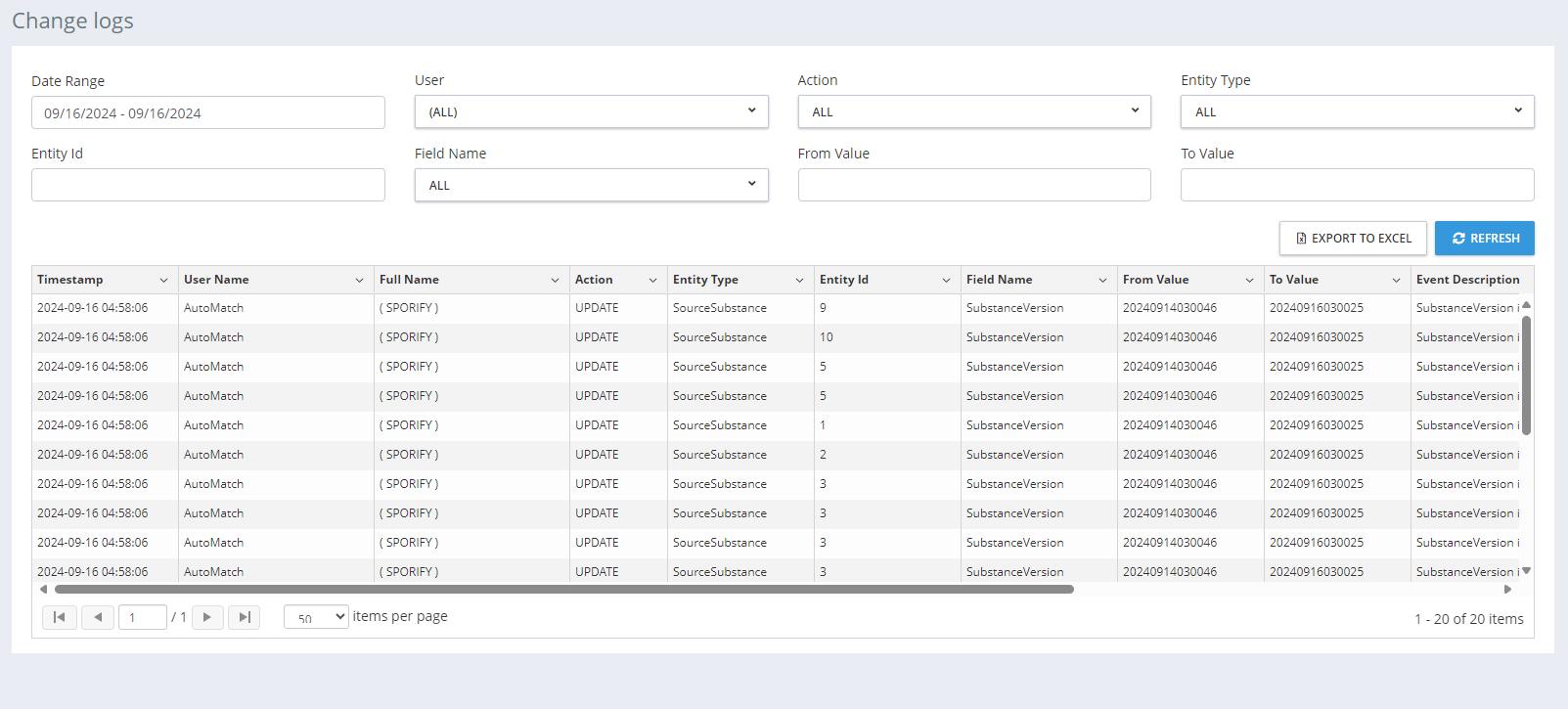Image resolution: width=1568 pixels, height=709 pixels.
Task: Expand the User filter dropdown
Action: tap(591, 111)
